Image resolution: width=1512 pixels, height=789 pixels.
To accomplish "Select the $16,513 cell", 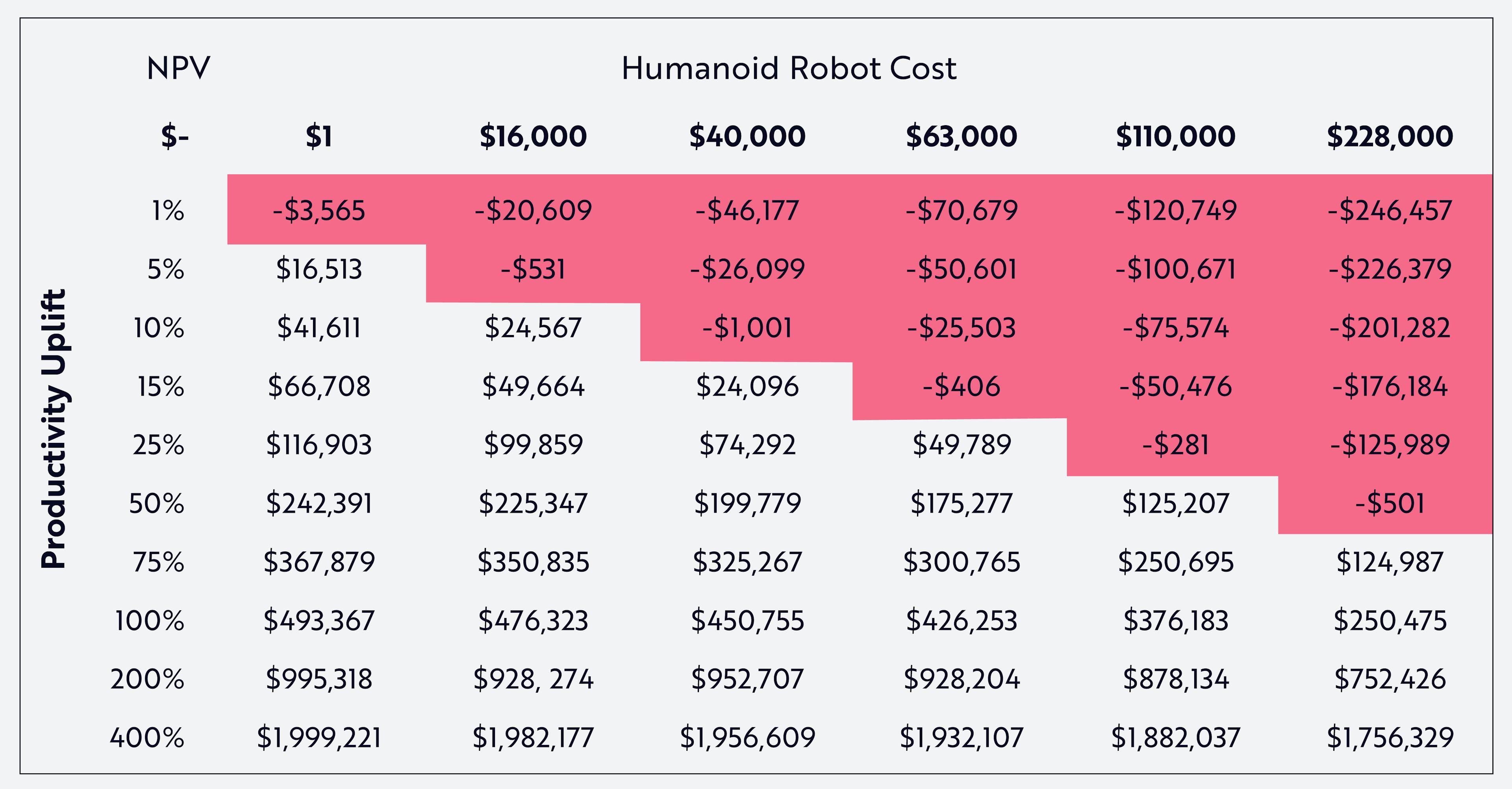I will (319, 269).
